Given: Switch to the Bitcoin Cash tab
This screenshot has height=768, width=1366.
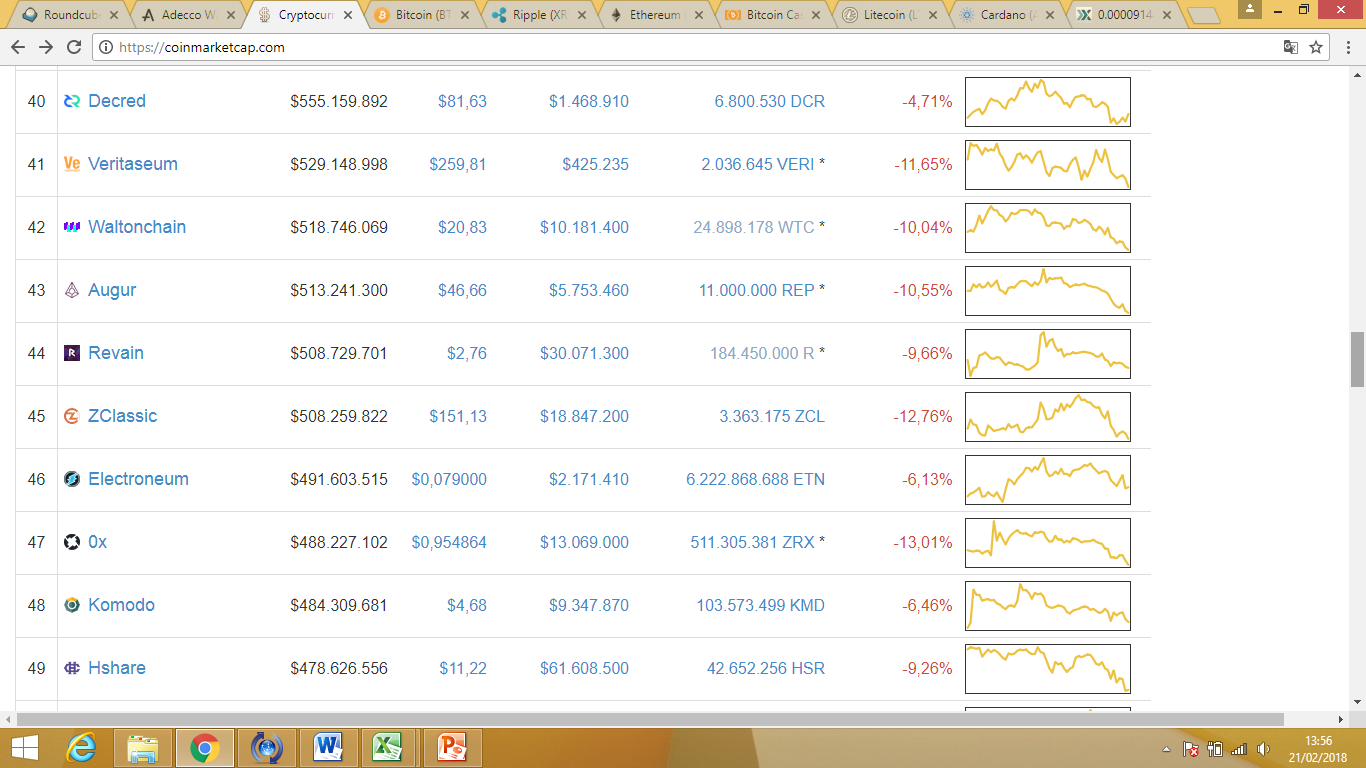Looking at the screenshot, I should click(775, 15).
